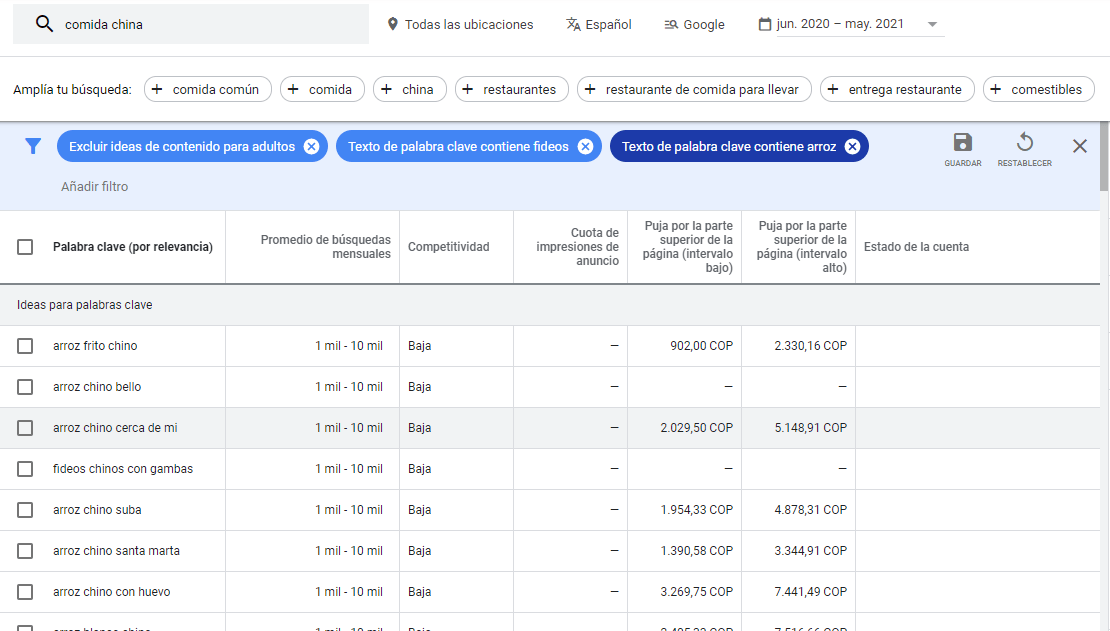Open filter options via the funnel icon
Image resolution: width=1110 pixels, height=631 pixels.
[33, 146]
